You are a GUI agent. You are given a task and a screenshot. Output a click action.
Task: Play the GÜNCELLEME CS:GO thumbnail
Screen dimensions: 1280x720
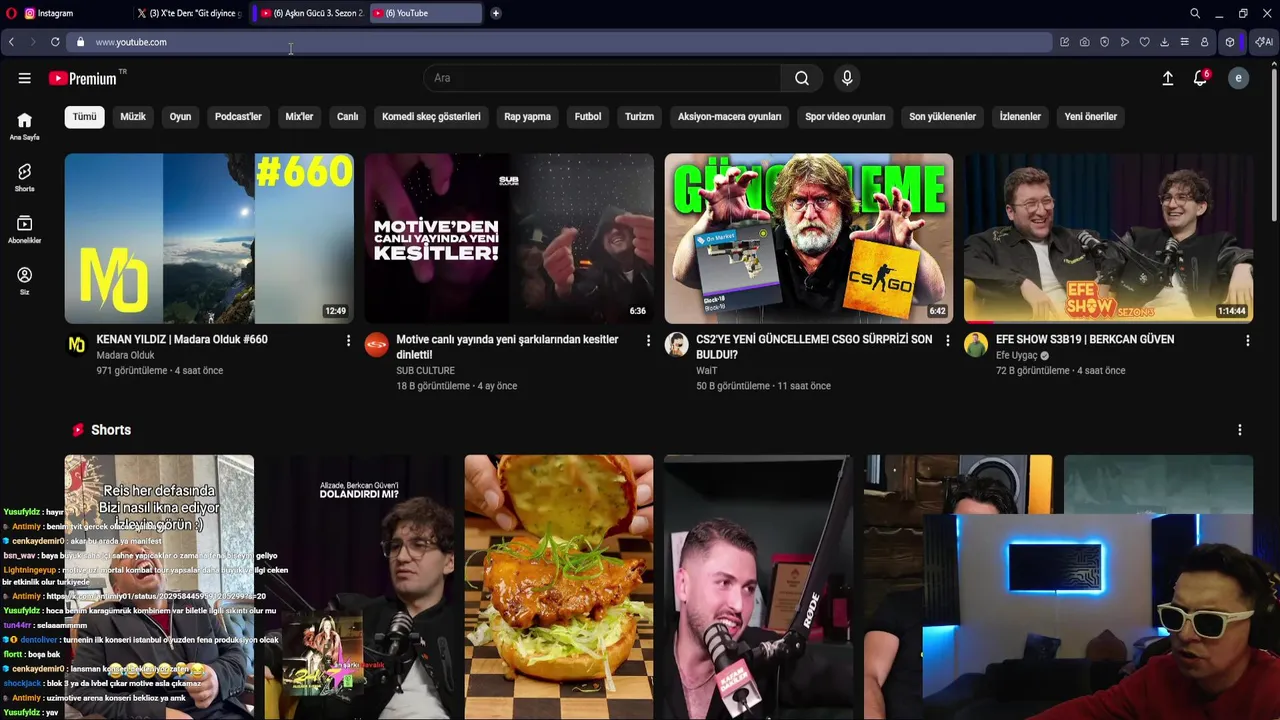pyautogui.click(x=809, y=238)
